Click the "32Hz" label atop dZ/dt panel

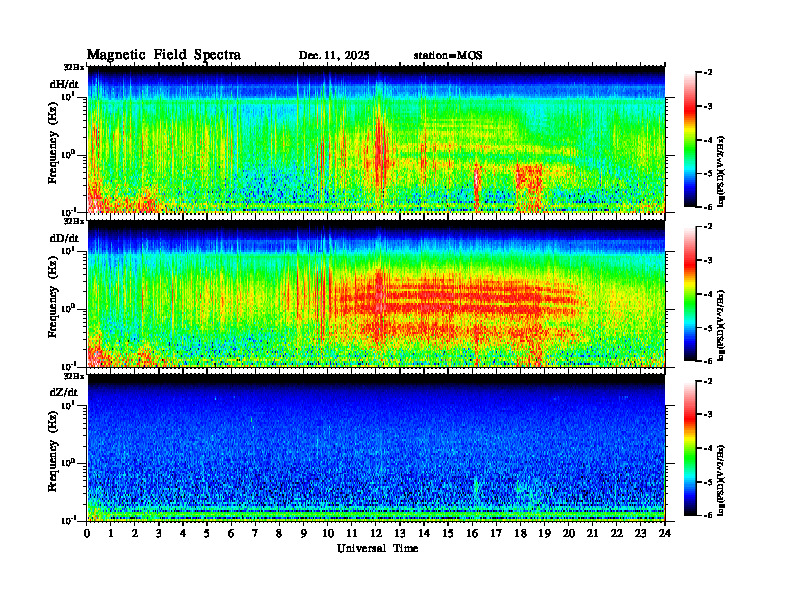74,376
